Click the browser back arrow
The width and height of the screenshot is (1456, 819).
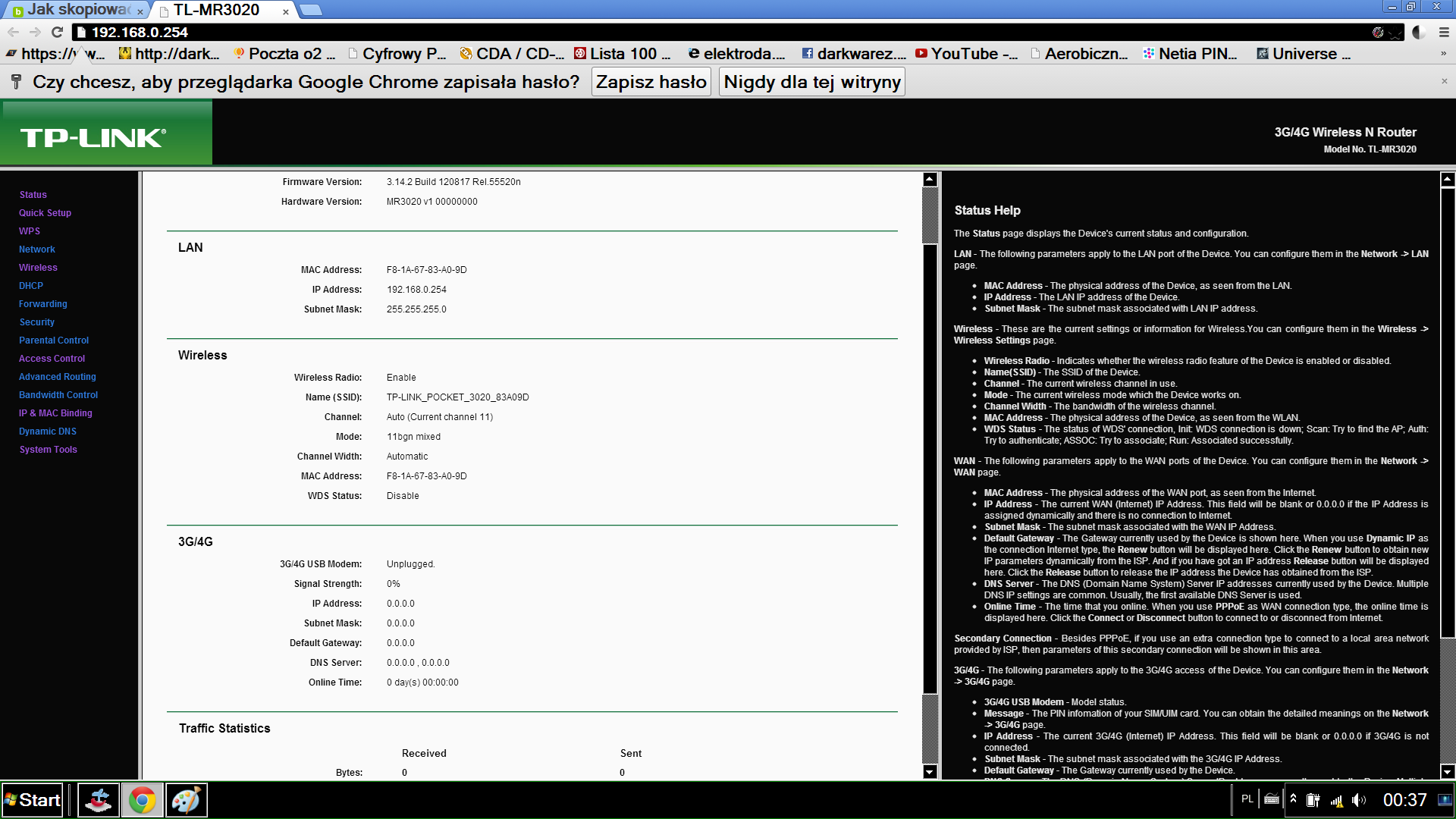pyautogui.click(x=13, y=33)
